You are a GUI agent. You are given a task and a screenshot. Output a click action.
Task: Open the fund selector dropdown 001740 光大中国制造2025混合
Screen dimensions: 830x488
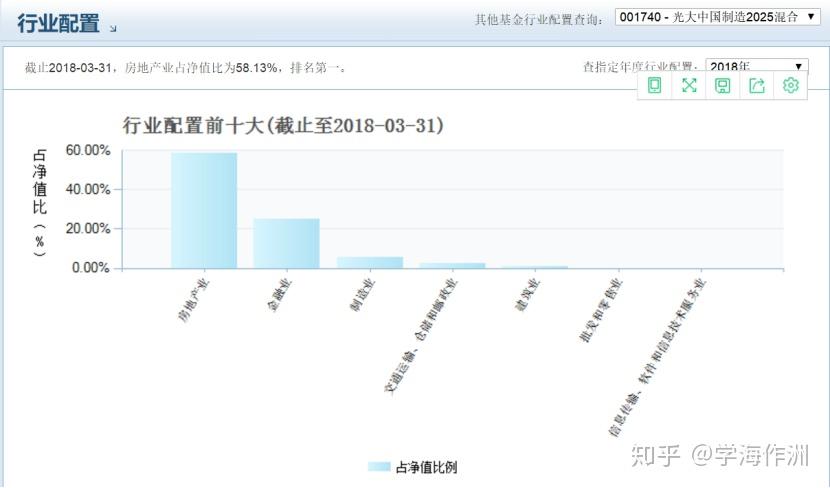point(717,17)
